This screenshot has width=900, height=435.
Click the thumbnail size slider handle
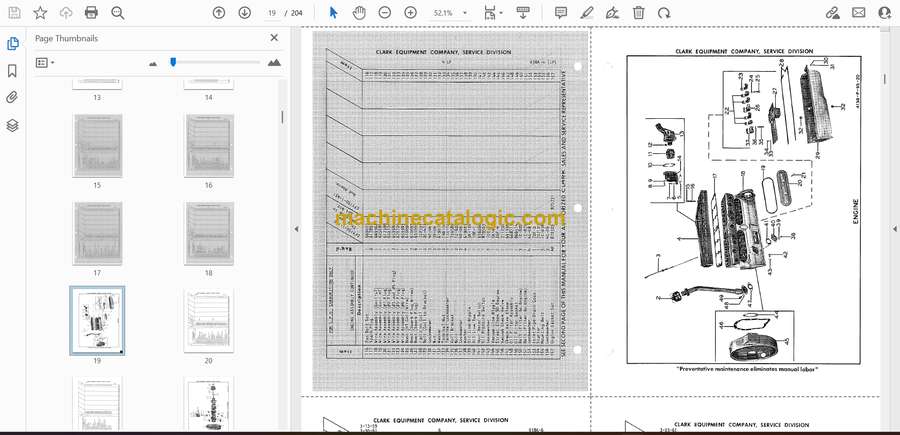click(173, 62)
